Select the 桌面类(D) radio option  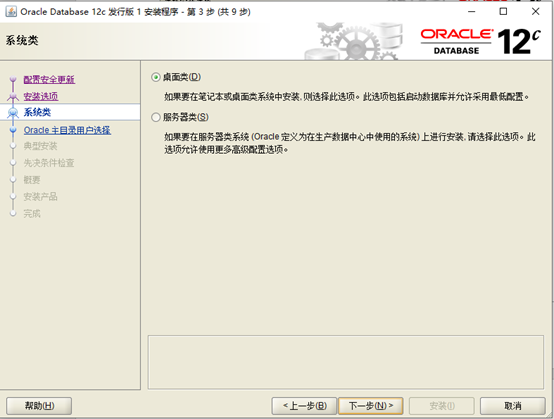click(x=176, y=77)
